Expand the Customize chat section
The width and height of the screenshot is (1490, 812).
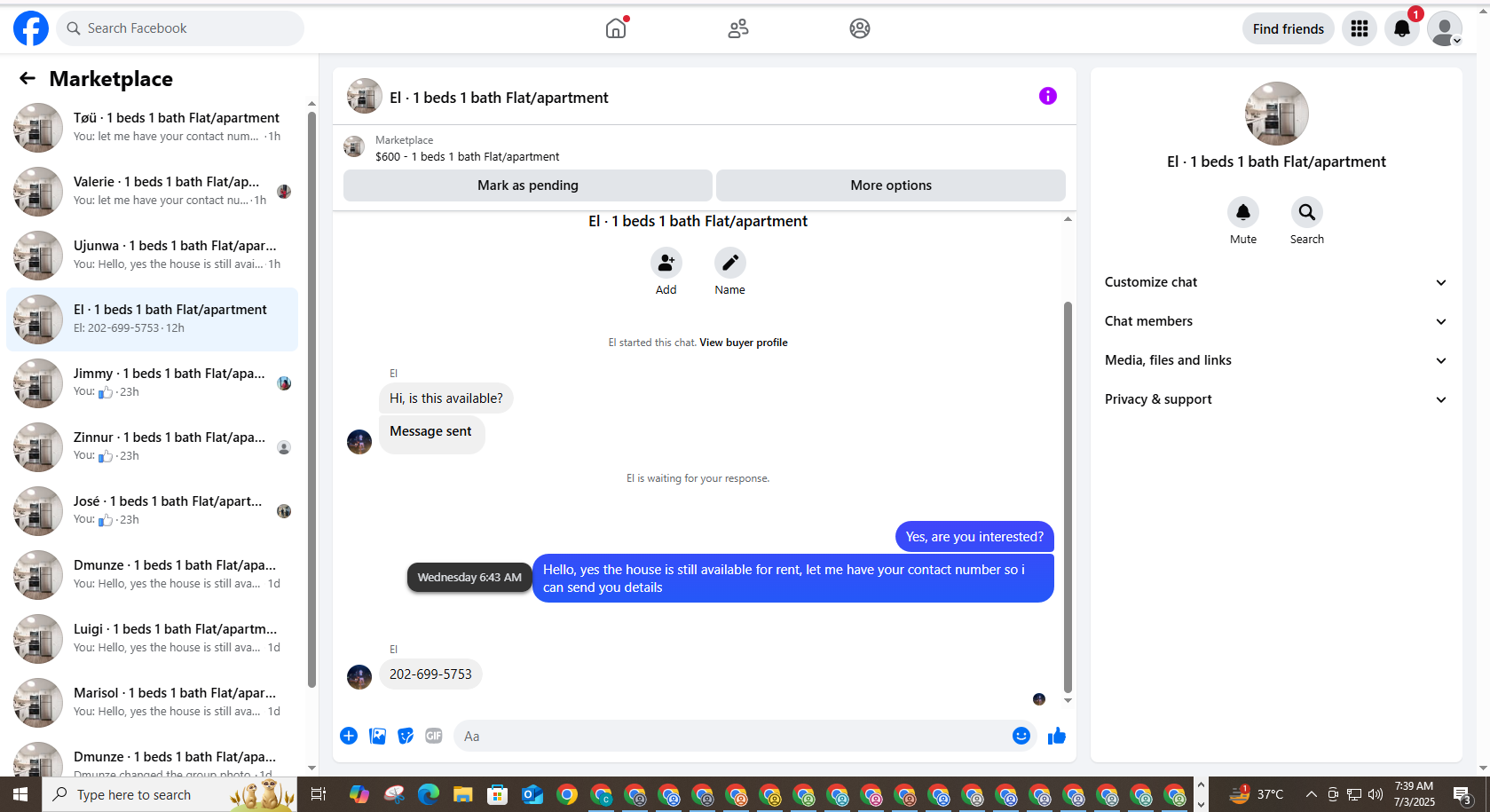(x=1275, y=282)
